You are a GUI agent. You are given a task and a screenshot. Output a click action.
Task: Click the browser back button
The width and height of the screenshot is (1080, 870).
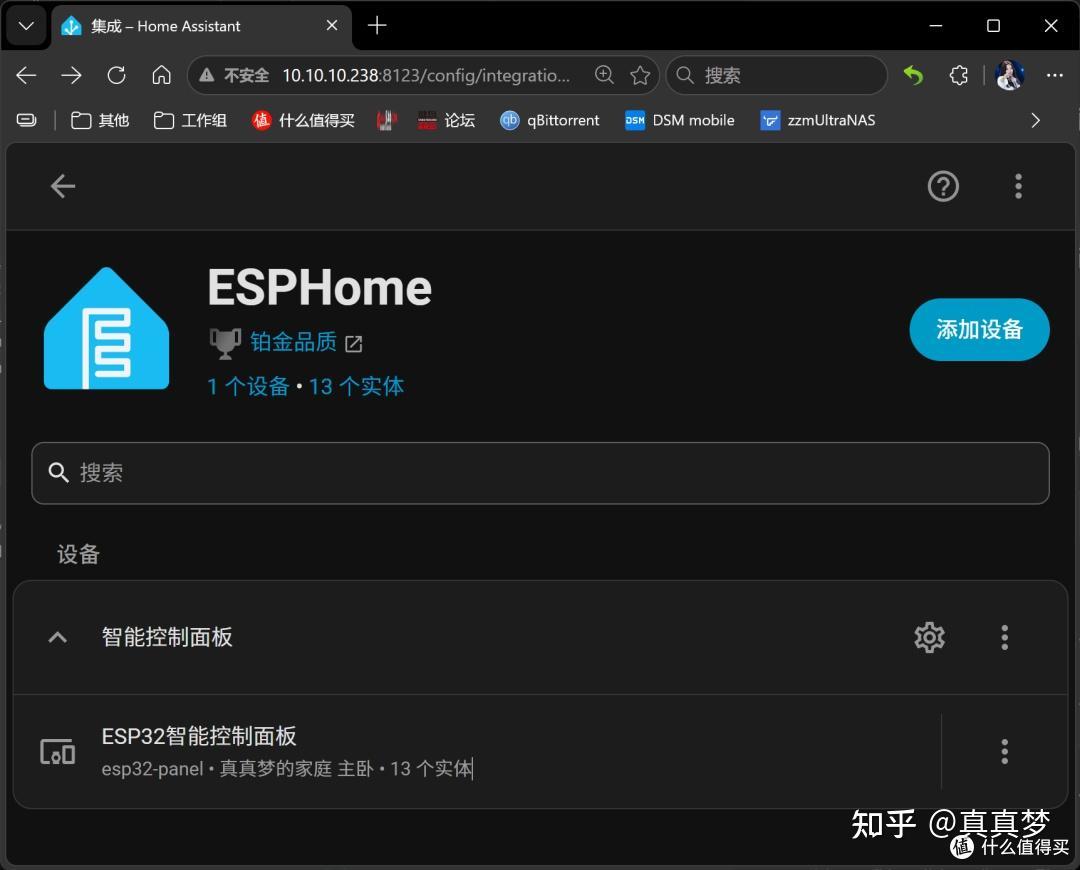pyautogui.click(x=26, y=75)
